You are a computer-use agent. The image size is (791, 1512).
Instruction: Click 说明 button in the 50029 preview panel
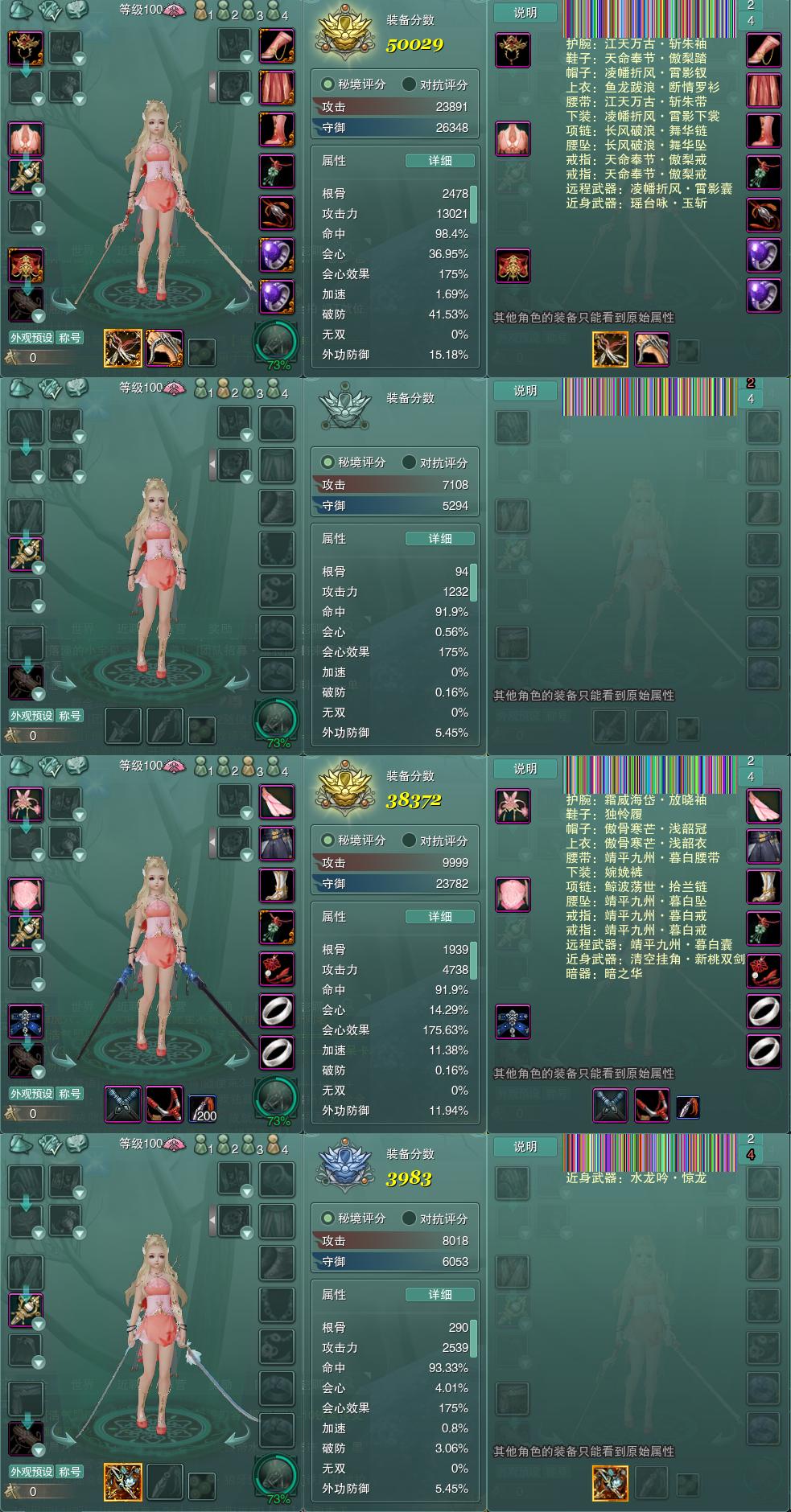(x=525, y=13)
